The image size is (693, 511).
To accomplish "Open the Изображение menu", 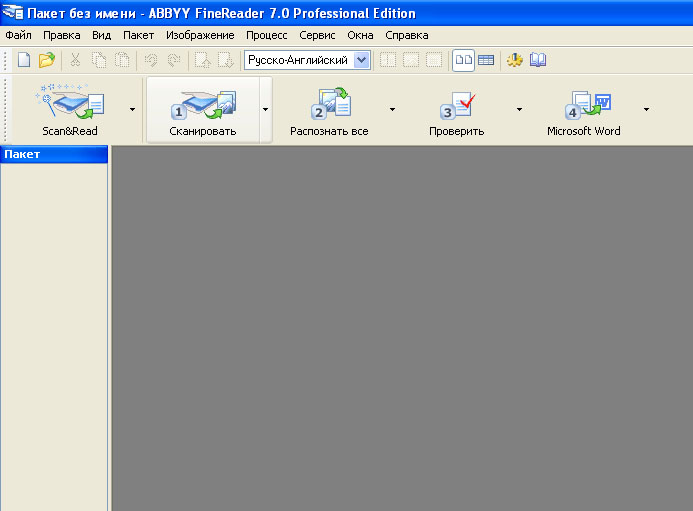I will [x=200, y=35].
